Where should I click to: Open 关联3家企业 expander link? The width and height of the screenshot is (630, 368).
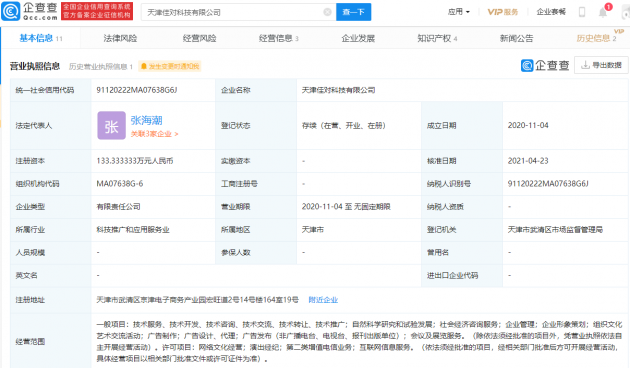(154, 134)
